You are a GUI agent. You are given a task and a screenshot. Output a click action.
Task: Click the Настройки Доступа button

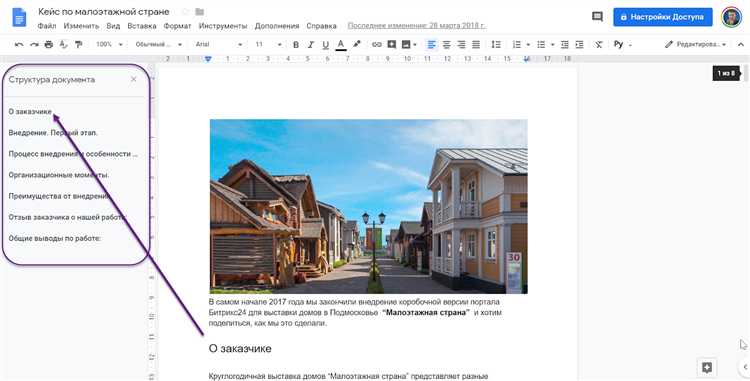click(662, 17)
